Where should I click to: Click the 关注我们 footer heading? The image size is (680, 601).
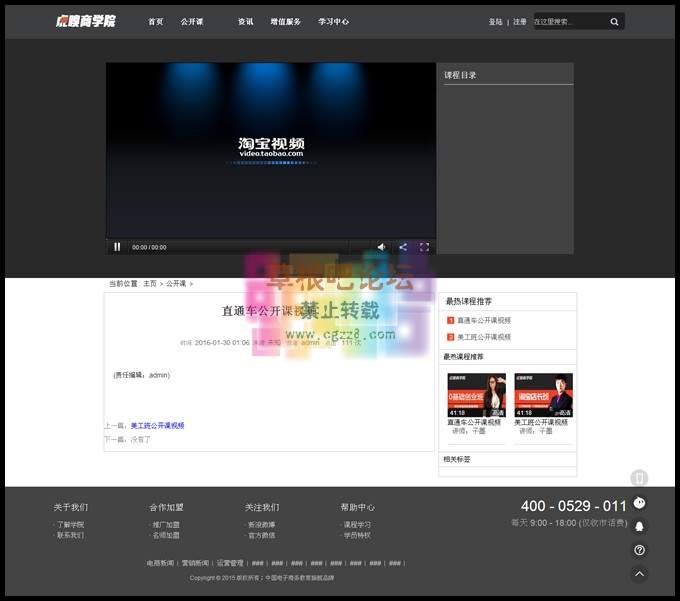point(262,507)
